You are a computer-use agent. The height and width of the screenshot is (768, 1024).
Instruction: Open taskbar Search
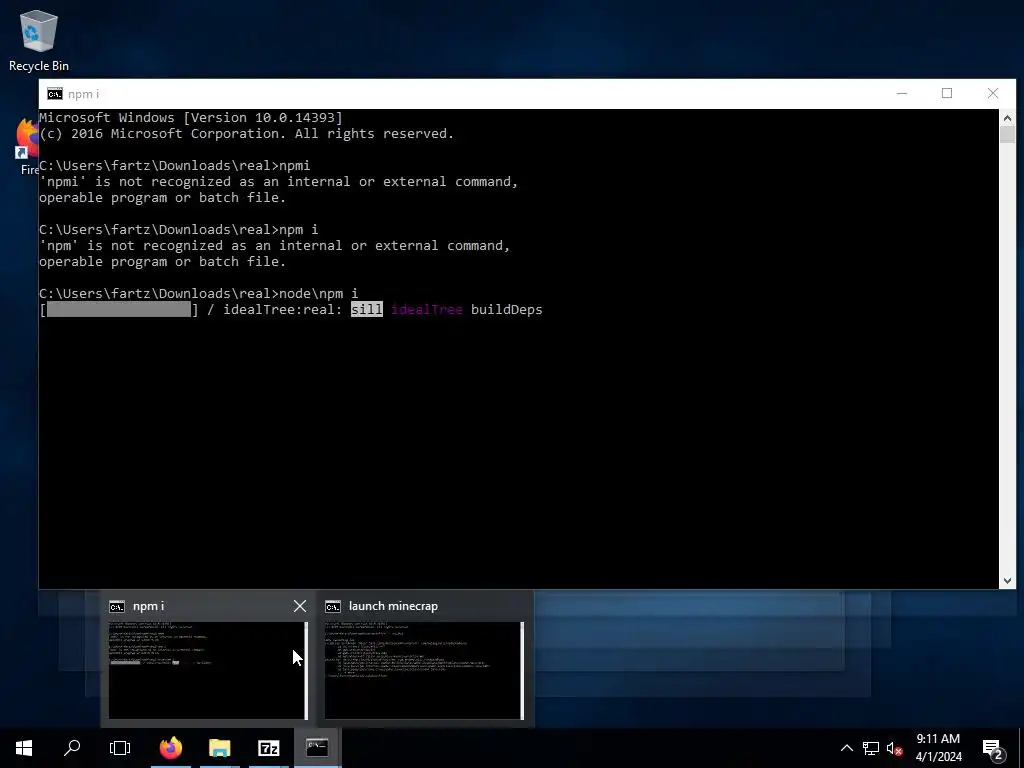(x=72, y=748)
